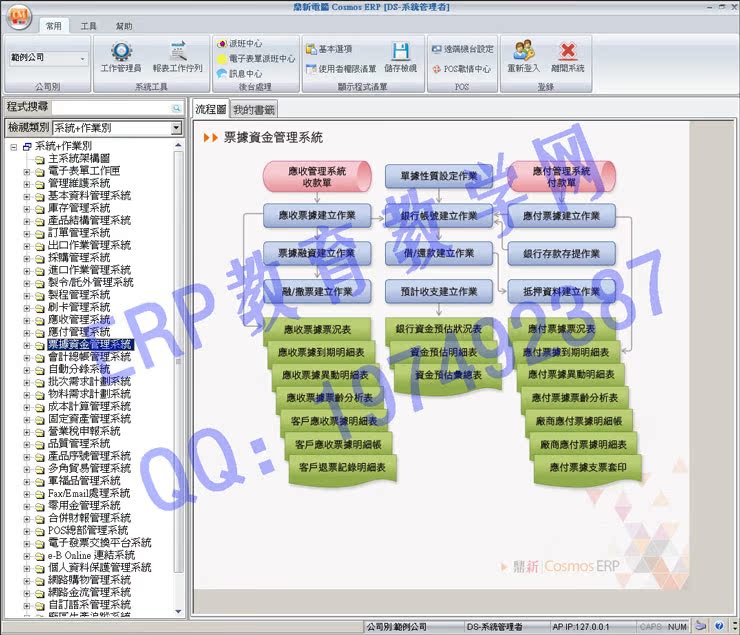The height and width of the screenshot is (635, 740).
Task: Select 自訂語系管理系統 in tree
Action: point(90,605)
